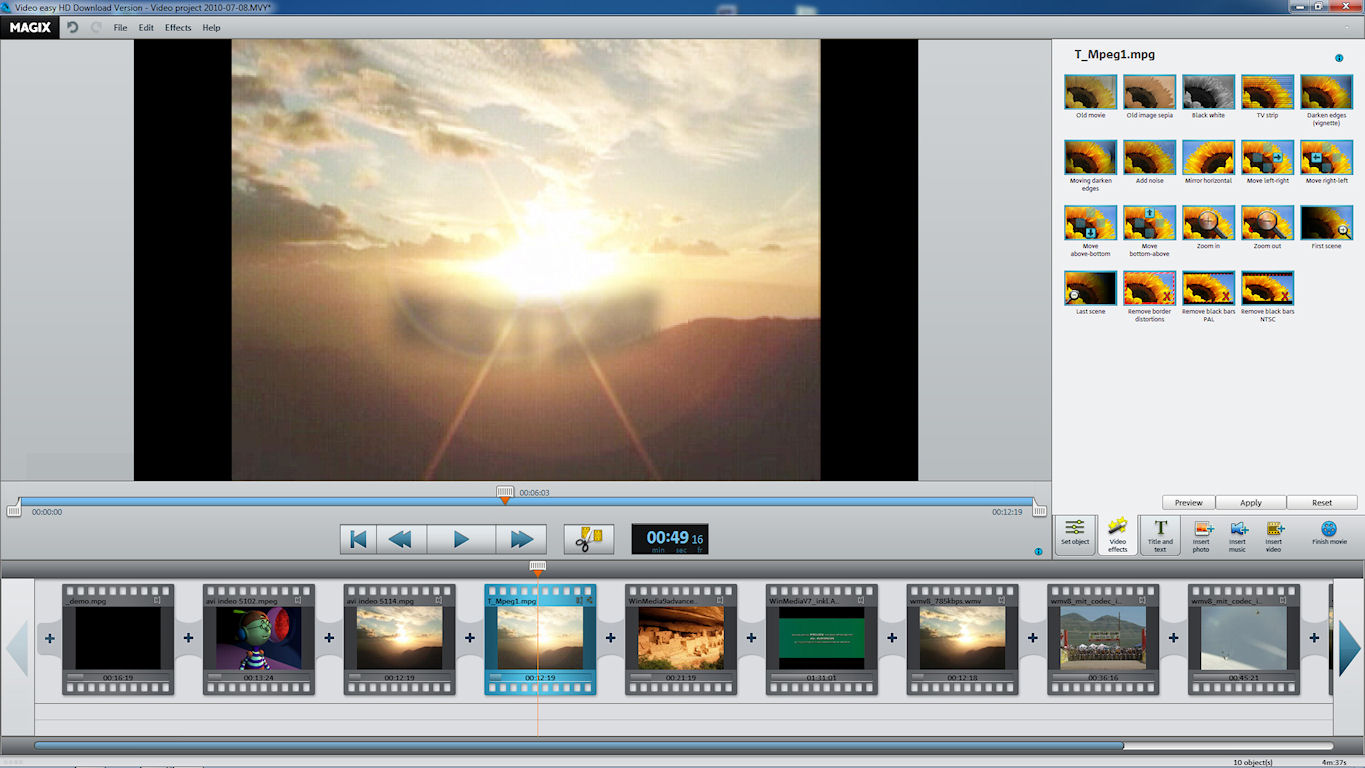
Task: Switch to the Video effects tab
Action: pos(1117,533)
